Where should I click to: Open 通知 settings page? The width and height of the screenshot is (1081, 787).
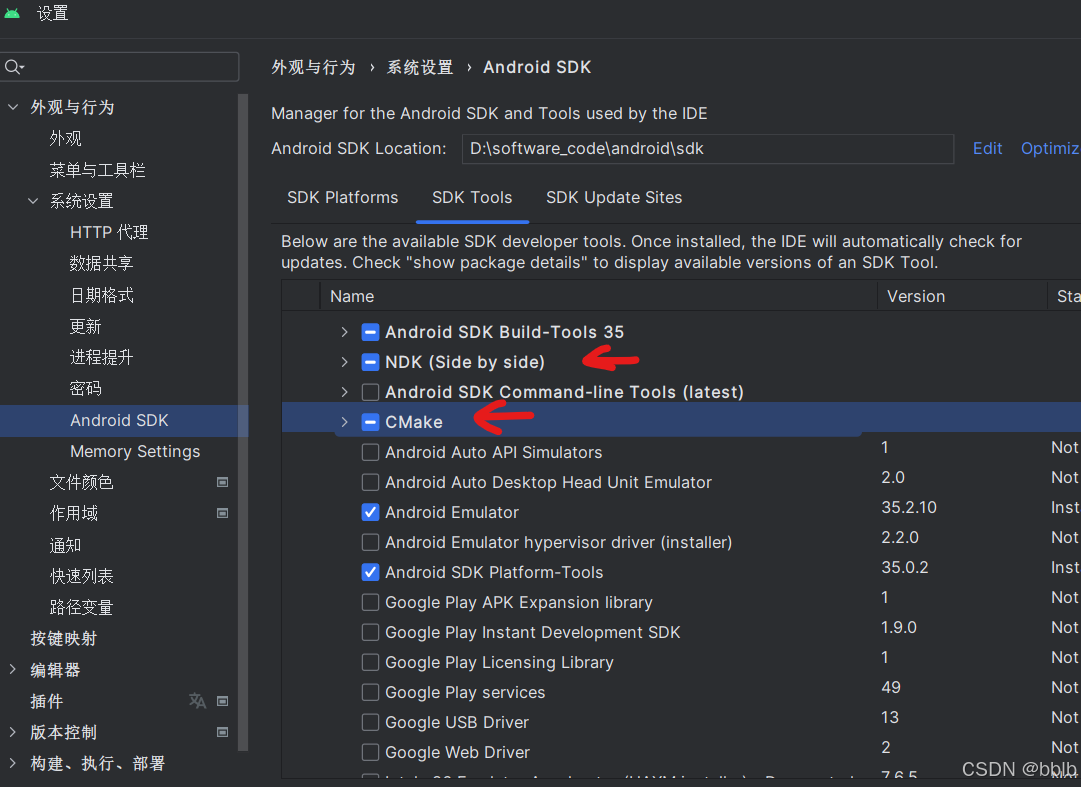[65, 545]
